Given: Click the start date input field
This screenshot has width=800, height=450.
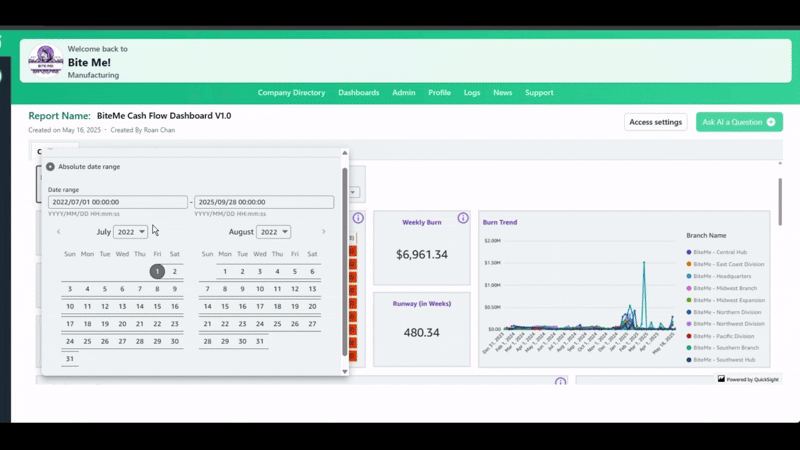Looking at the screenshot, I should pyautogui.click(x=118, y=202).
